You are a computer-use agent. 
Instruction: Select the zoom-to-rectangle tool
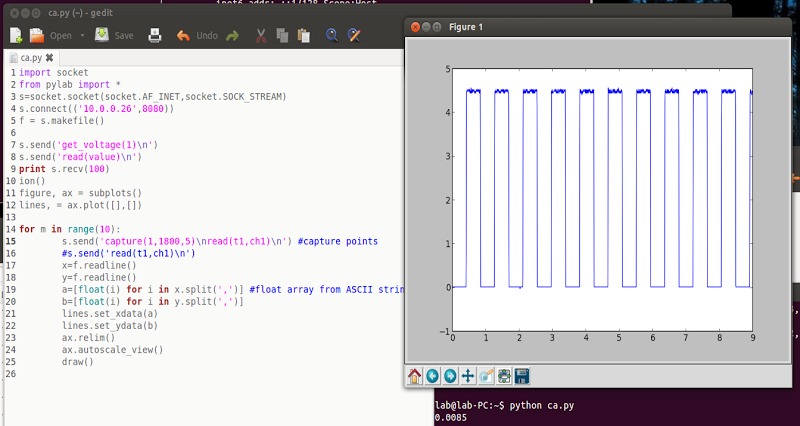click(x=486, y=376)
